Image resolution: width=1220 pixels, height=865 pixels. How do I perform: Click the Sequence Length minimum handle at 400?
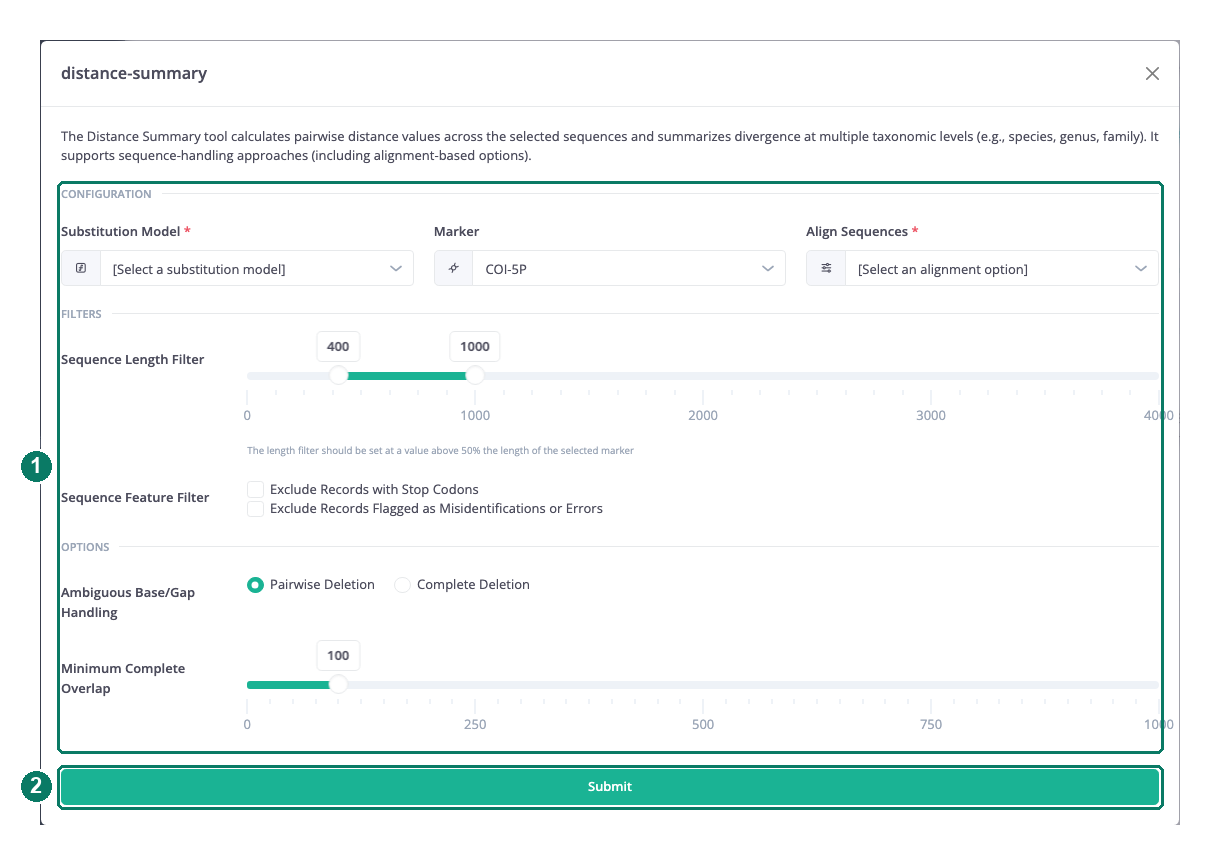(x=338, y=375)
